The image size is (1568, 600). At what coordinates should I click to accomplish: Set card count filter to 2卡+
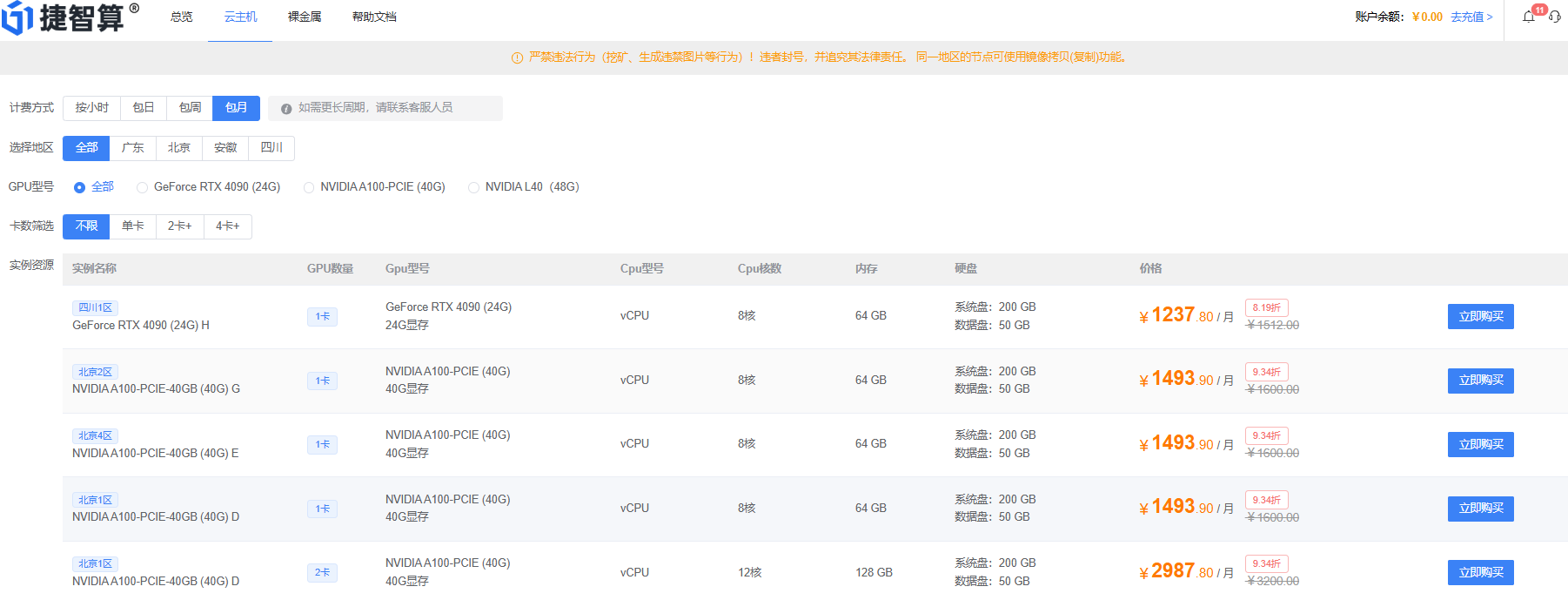tap(180, 226)
